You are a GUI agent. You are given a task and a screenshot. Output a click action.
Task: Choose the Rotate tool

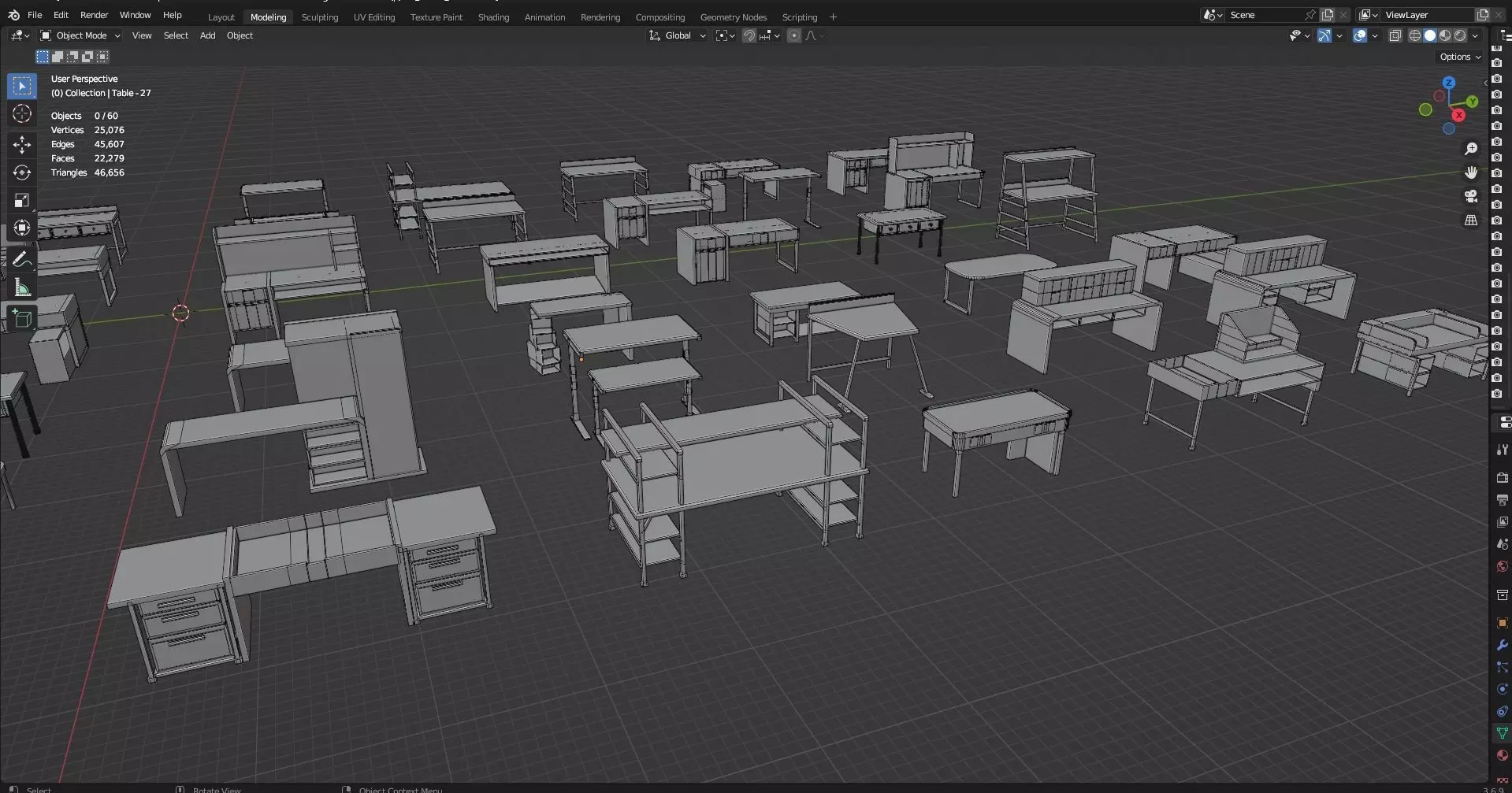point(22,172)
